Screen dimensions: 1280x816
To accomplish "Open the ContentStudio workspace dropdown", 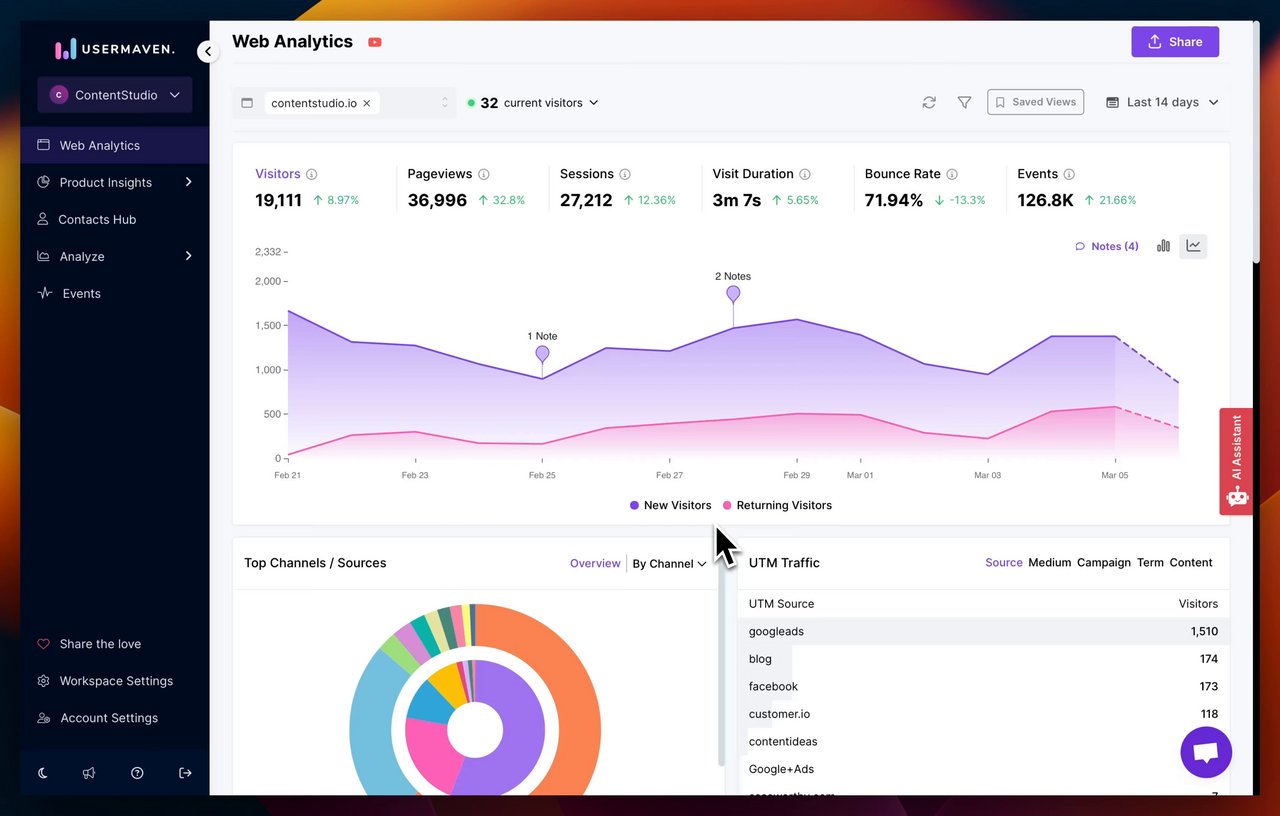I will 115,95.
